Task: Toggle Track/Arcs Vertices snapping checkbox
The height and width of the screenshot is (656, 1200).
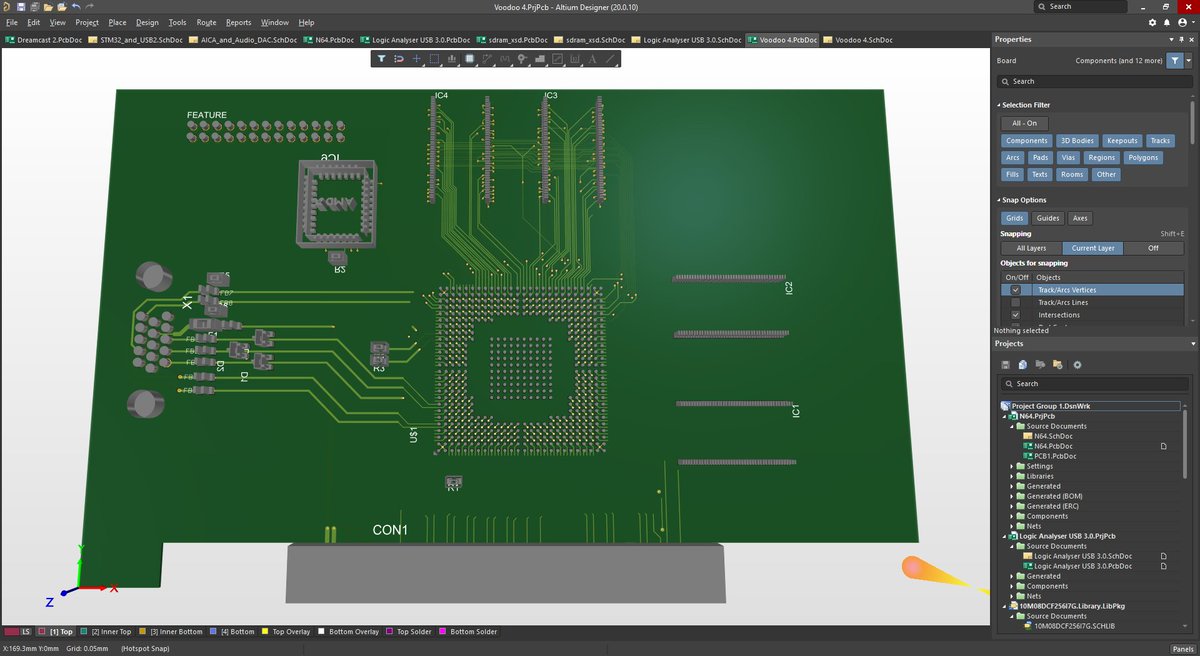Action: click(x=1015, y=290)
